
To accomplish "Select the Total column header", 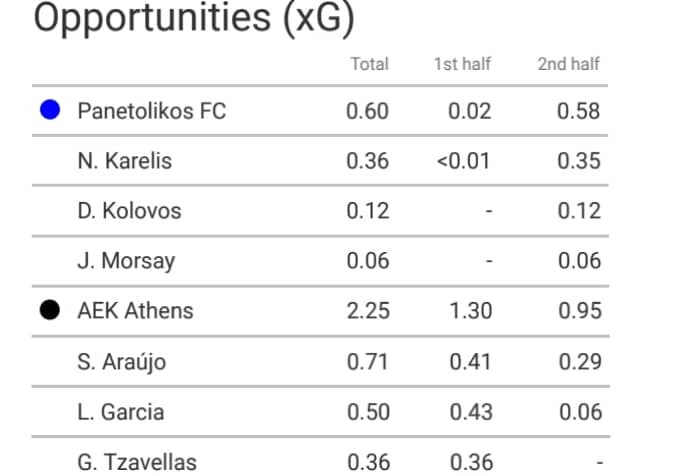I will [369, 64].
